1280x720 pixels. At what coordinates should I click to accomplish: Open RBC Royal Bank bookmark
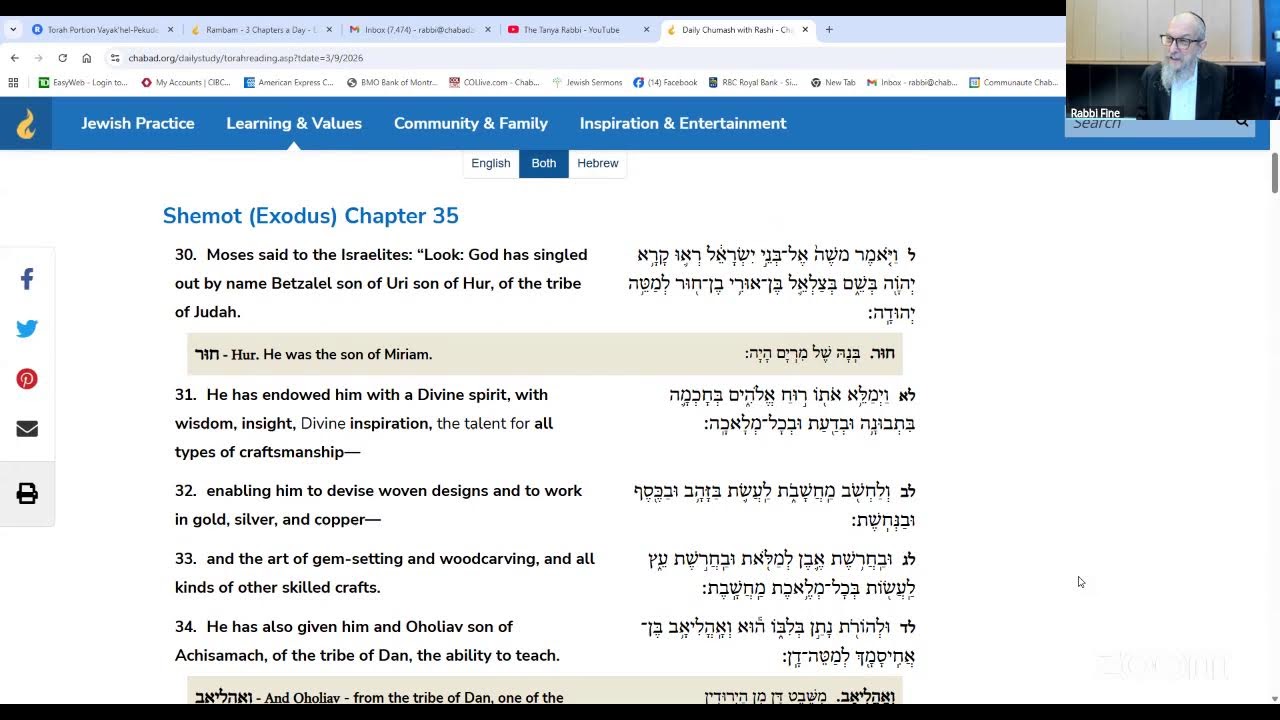point(754,83)
